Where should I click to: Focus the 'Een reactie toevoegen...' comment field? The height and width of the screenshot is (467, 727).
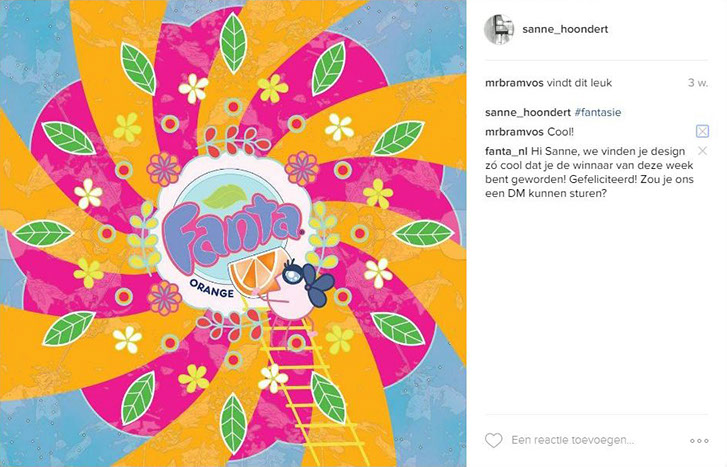(573, 440)
